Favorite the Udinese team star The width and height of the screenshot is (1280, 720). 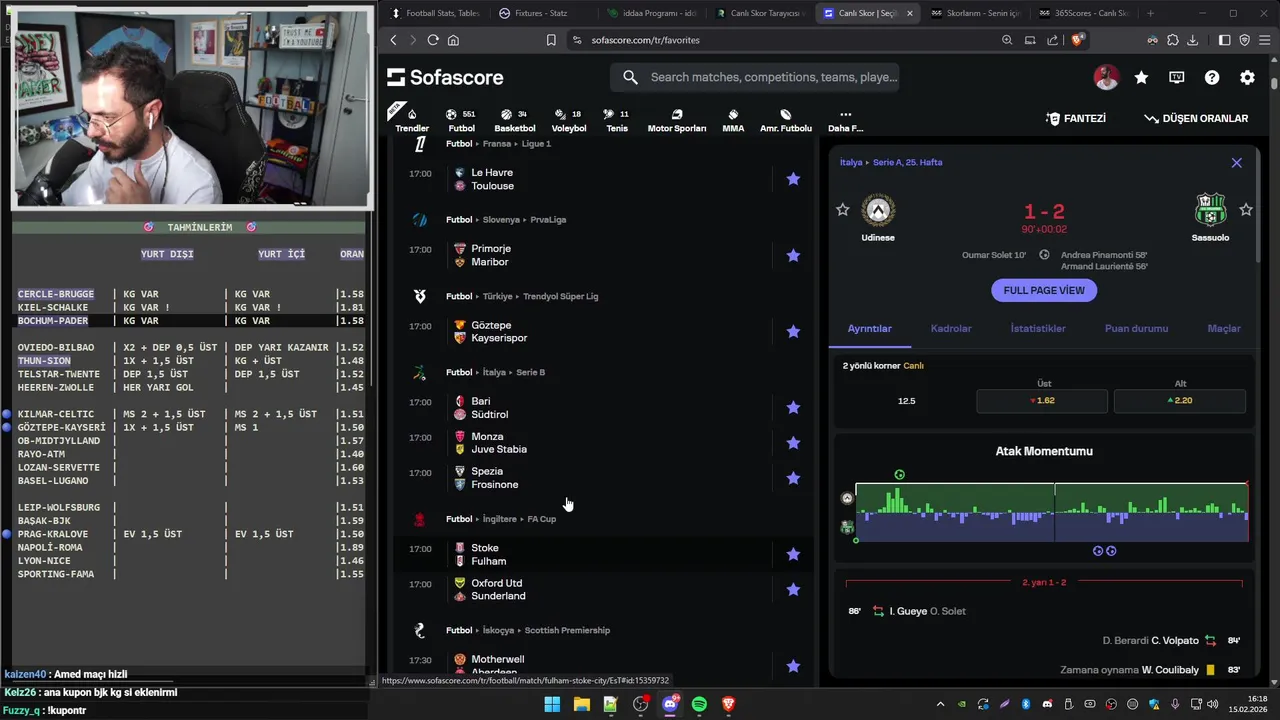point(843,209)
